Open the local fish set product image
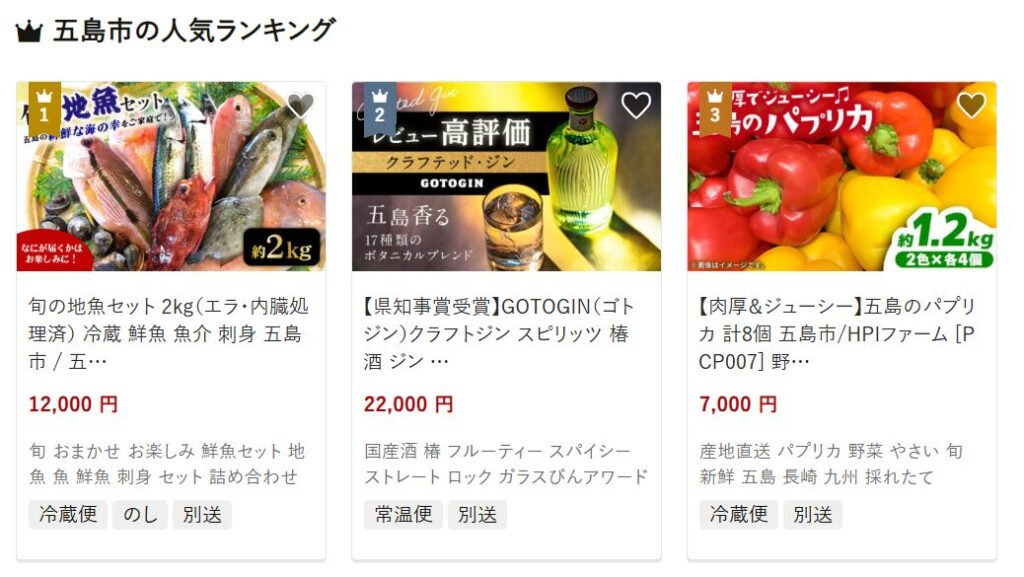1024x577 pixels. click(171, 176)
